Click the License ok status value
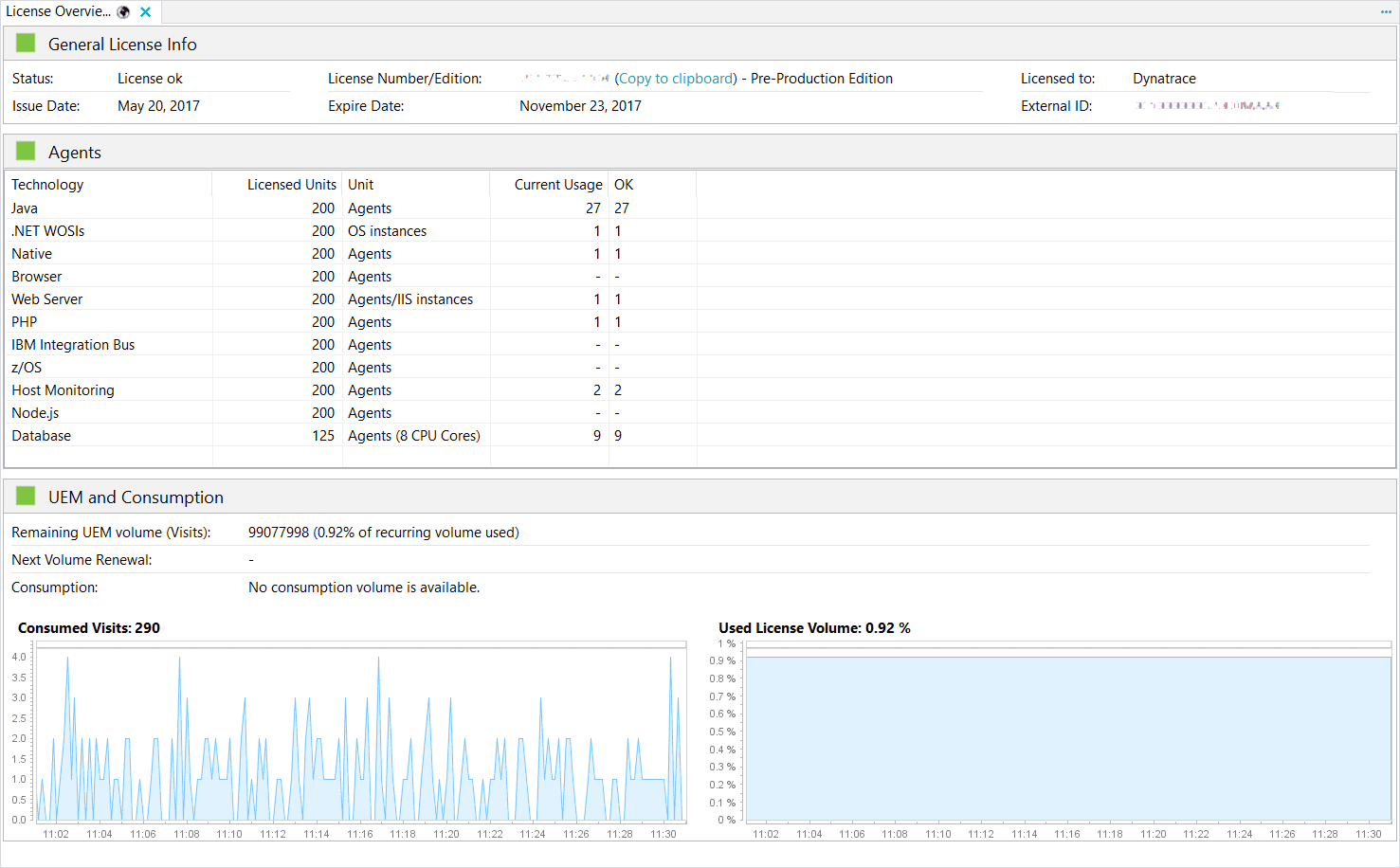Viewport: 1400px width, 868px height. coord(150,79)
